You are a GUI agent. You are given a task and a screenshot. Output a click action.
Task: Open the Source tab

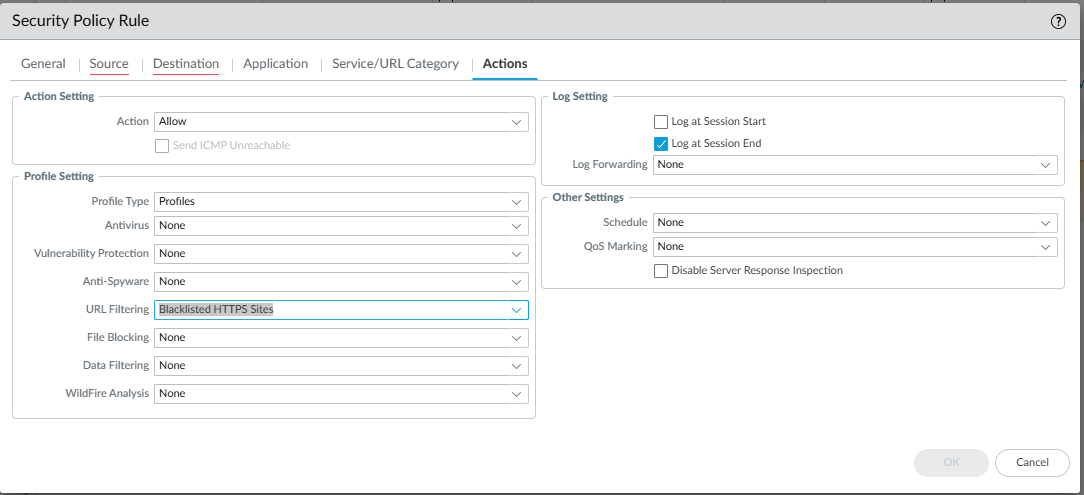(x=109, y=64)
